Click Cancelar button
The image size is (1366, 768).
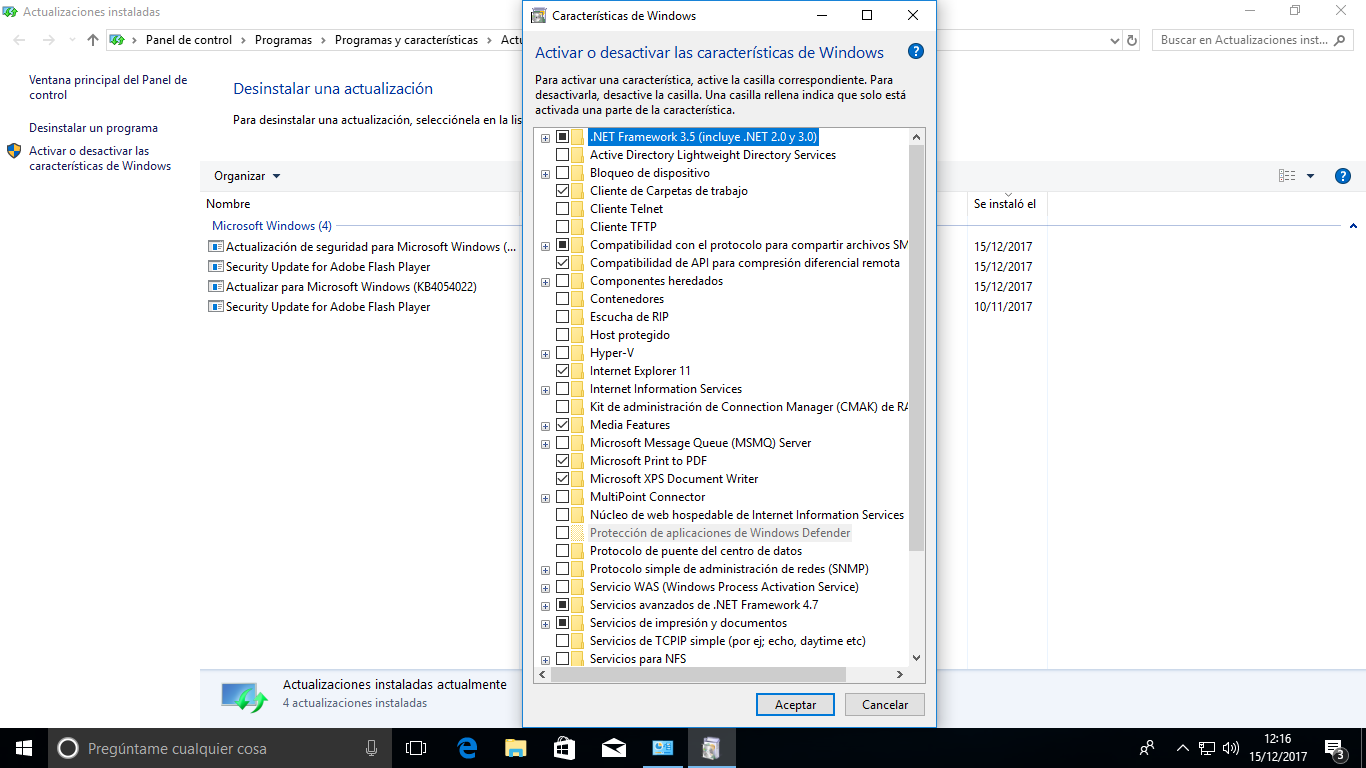pos(885,705)
